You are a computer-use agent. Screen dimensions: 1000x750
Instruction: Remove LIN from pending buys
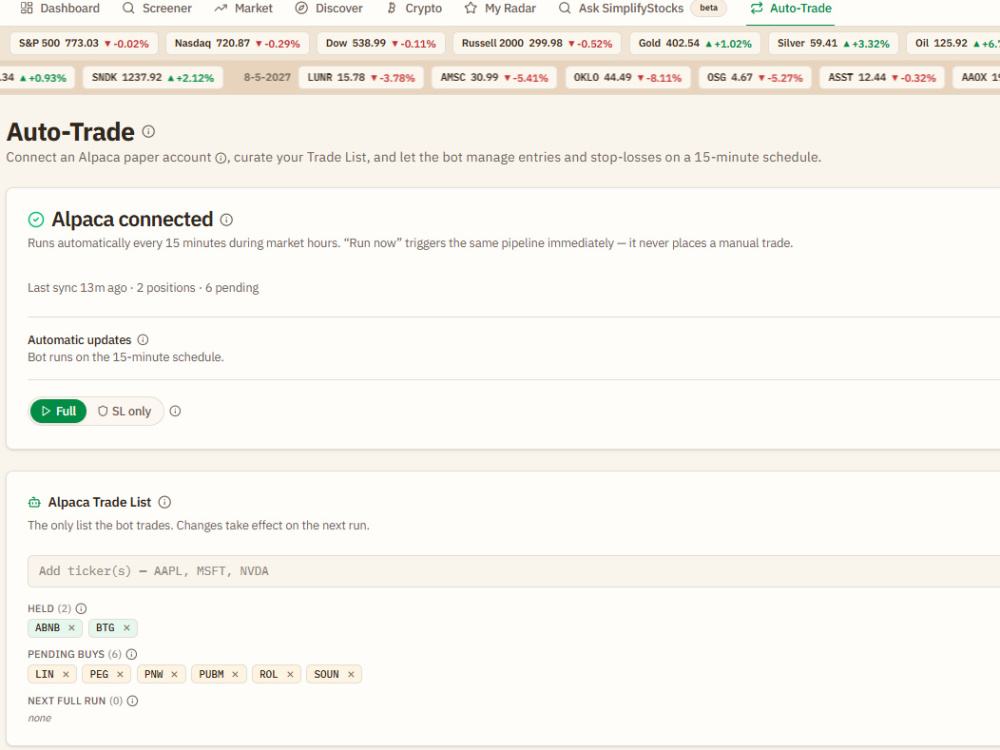coord(66,674)
